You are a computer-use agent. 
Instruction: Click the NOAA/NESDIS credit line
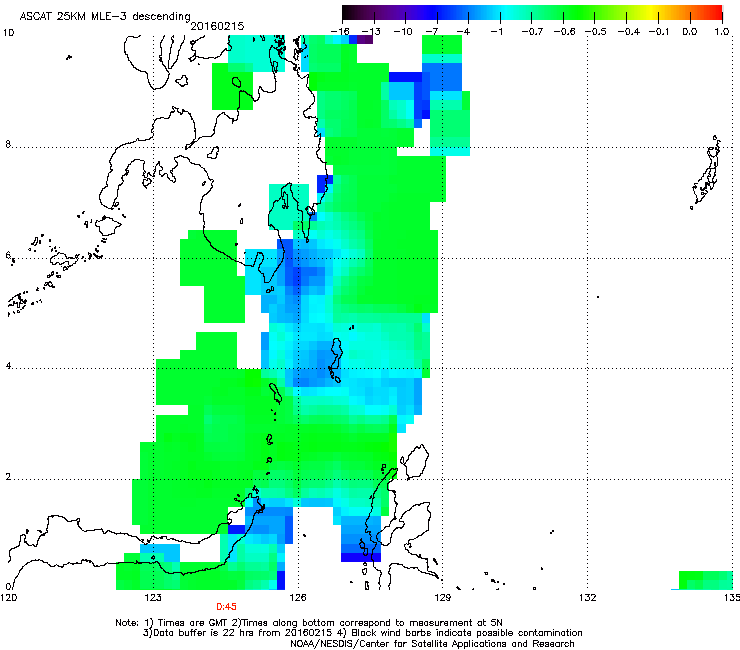tap(432, 644)
